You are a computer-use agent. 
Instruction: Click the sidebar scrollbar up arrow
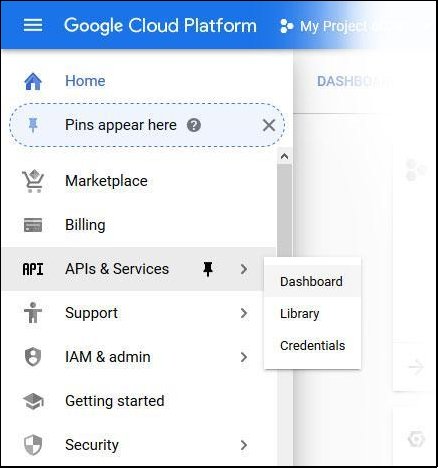tap(284, 156)
